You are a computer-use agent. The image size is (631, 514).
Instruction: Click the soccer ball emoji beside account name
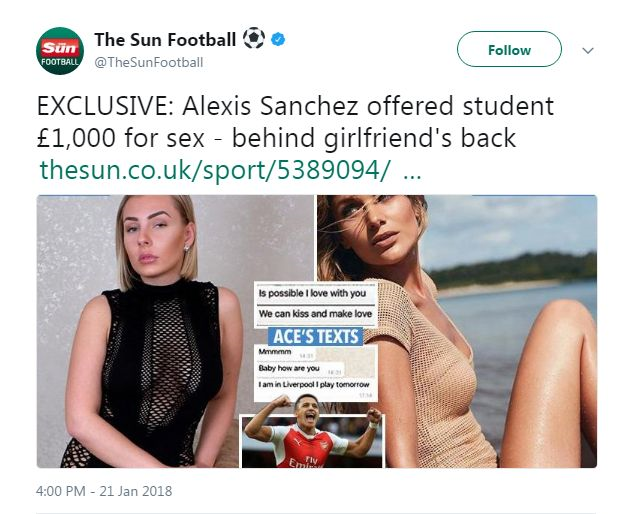pos(254,40)
